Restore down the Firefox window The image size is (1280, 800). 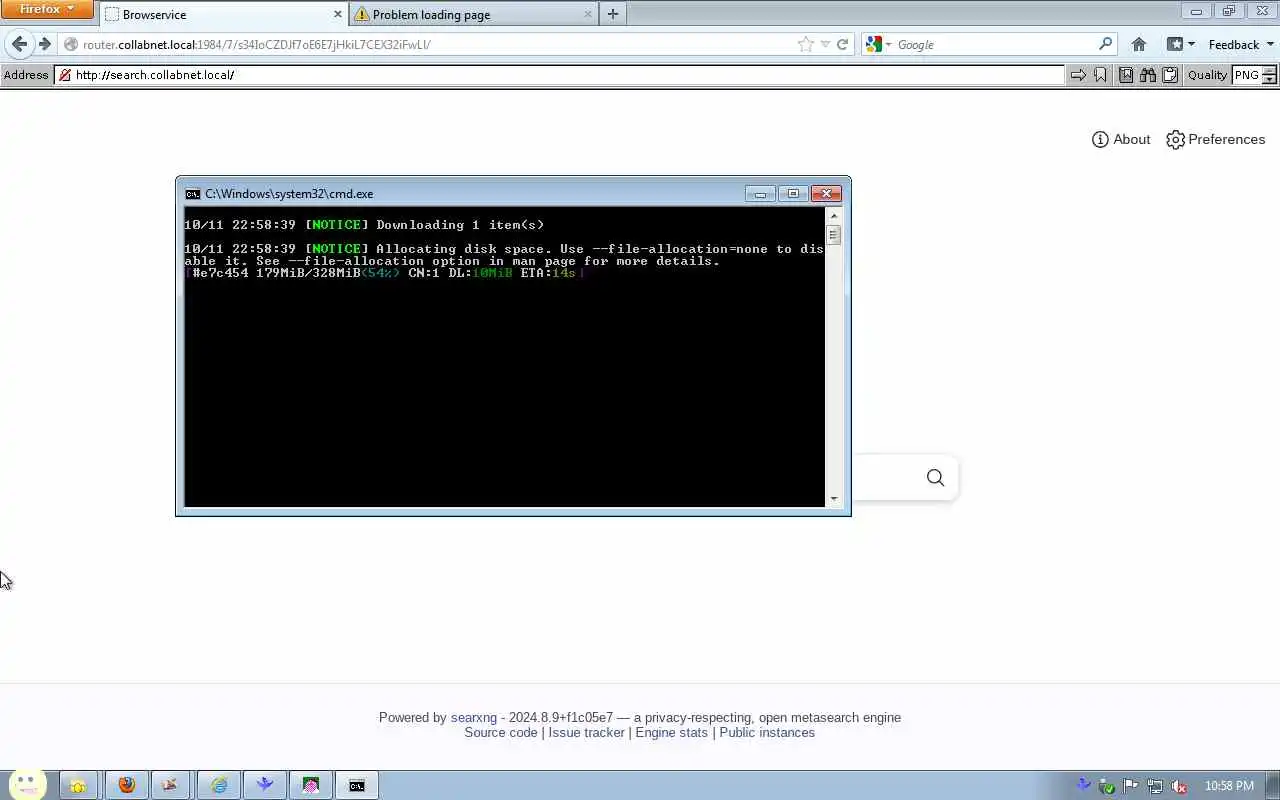(1228, 11)
